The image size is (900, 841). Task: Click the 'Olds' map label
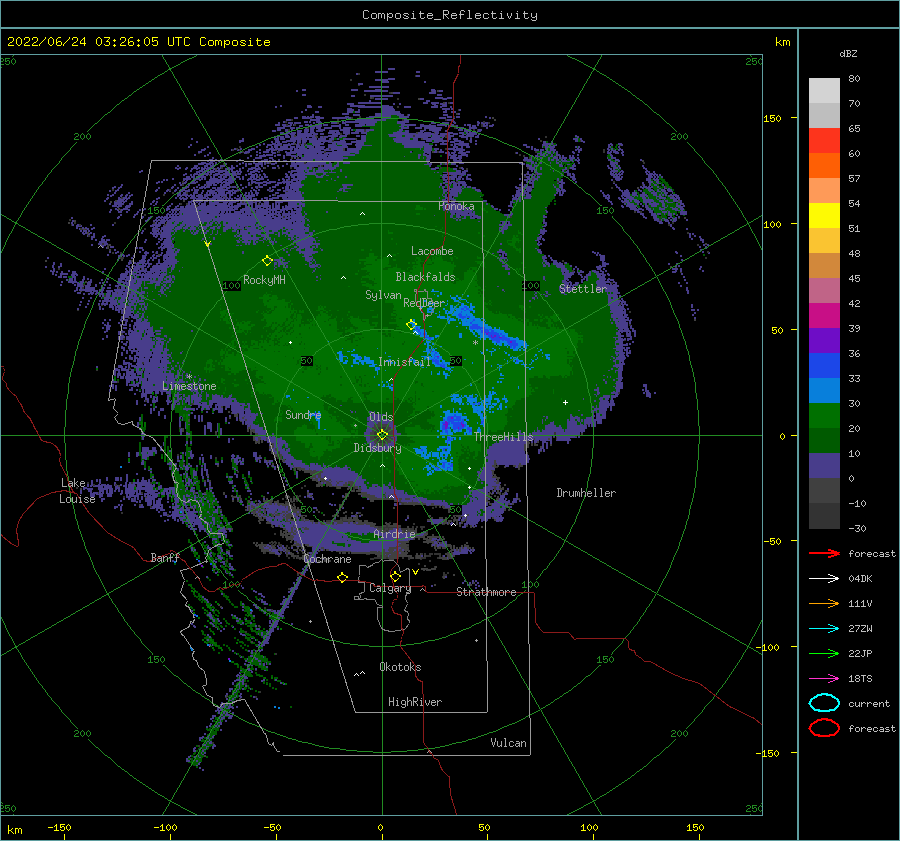pyautogui.click(x=381, y=417)
